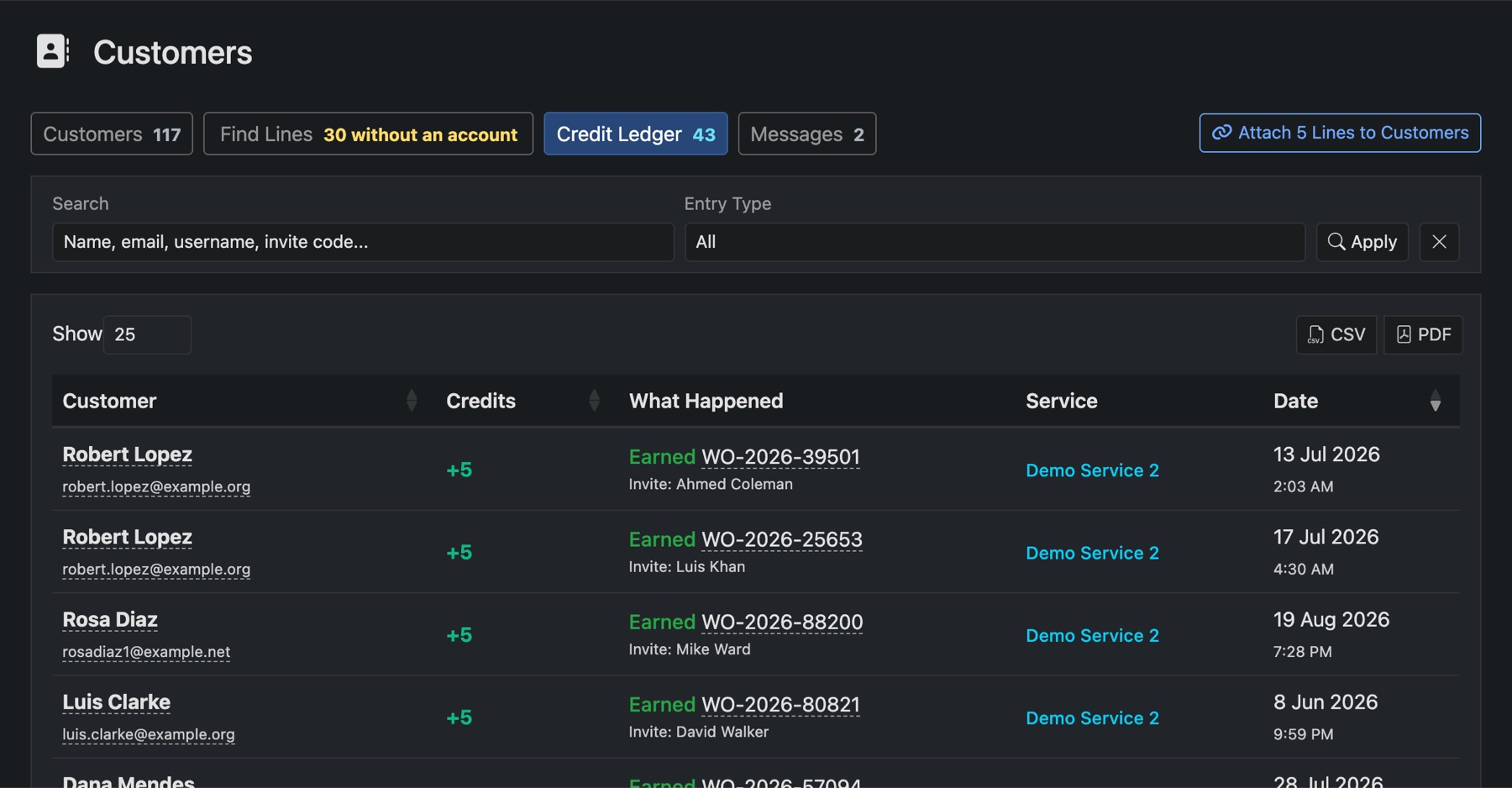Open Rosa Diaz customer profile
The width and height of the screenshot is (1512, 788).
click(110, 619)
